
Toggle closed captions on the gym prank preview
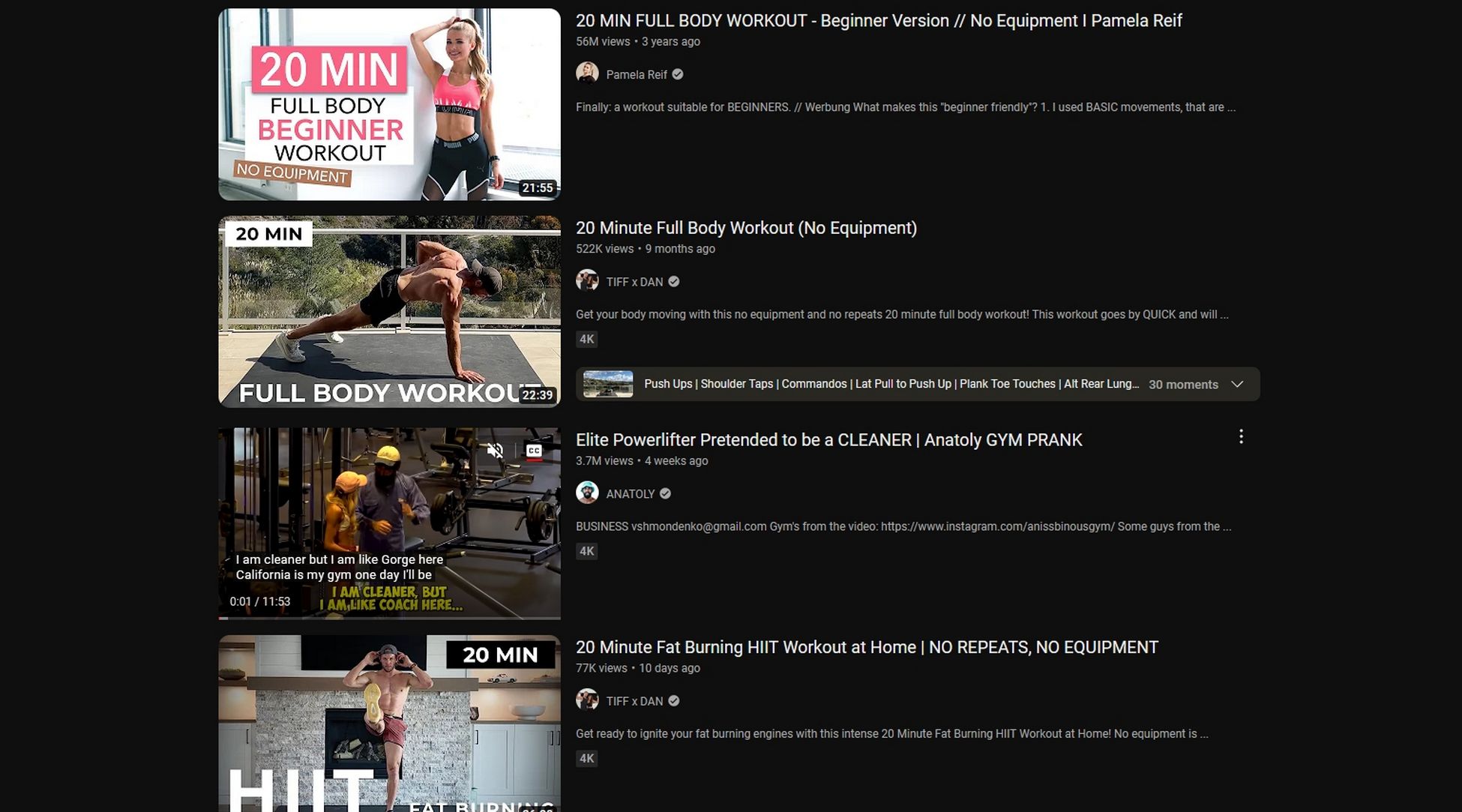pyautogui.click(x=532, y=449)
